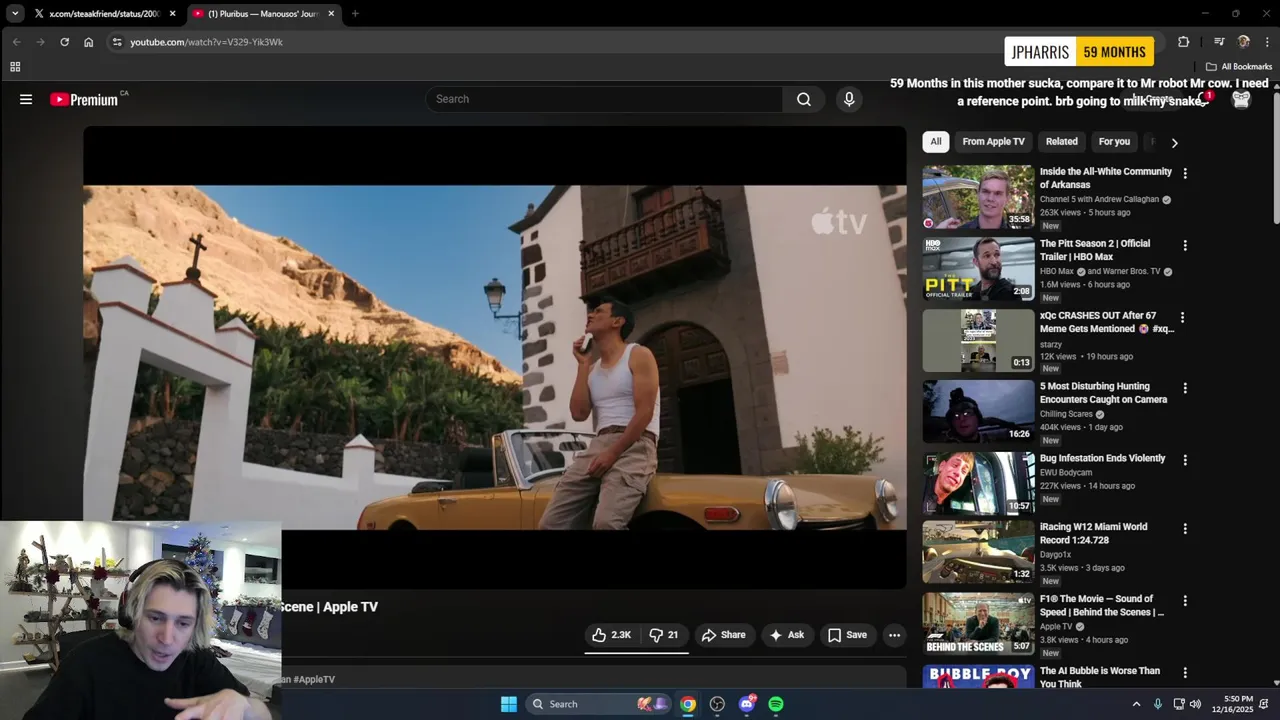Open options for xQc CRASHES OUT video
This screenshot has height=720, width=1280.
[1183, 317]
